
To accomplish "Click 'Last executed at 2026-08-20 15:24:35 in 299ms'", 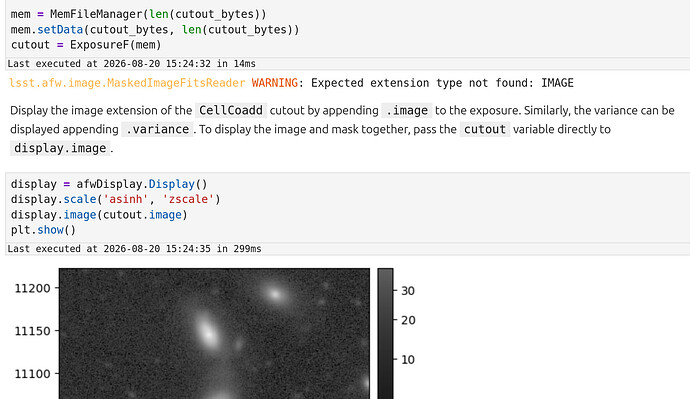I will [x=134, y=249].
